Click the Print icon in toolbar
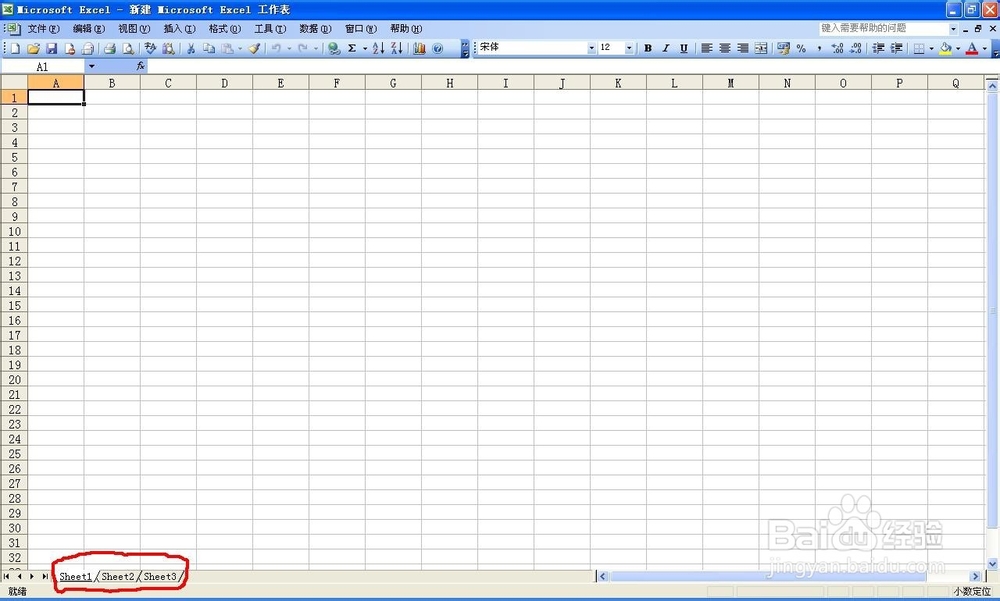Screen dimensions: 1000x601 click(x=110, y=48)
